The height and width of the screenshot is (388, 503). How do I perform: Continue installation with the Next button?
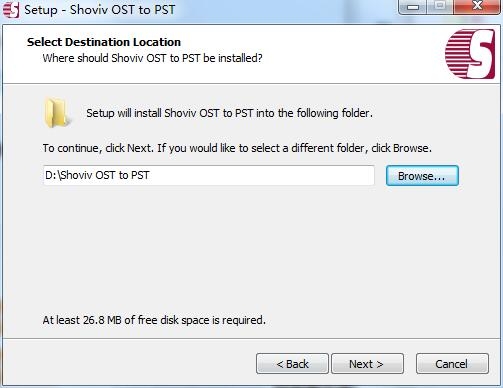[367, 364]
